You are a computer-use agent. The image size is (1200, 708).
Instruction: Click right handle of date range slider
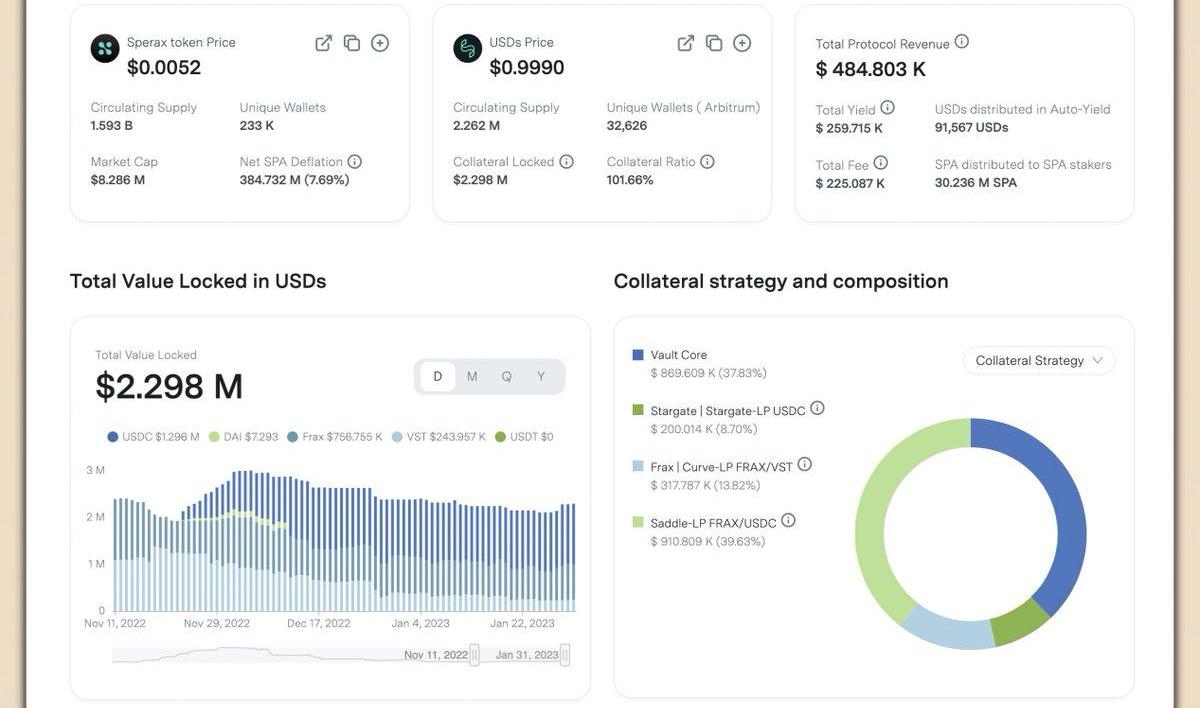tap(565, 655)
